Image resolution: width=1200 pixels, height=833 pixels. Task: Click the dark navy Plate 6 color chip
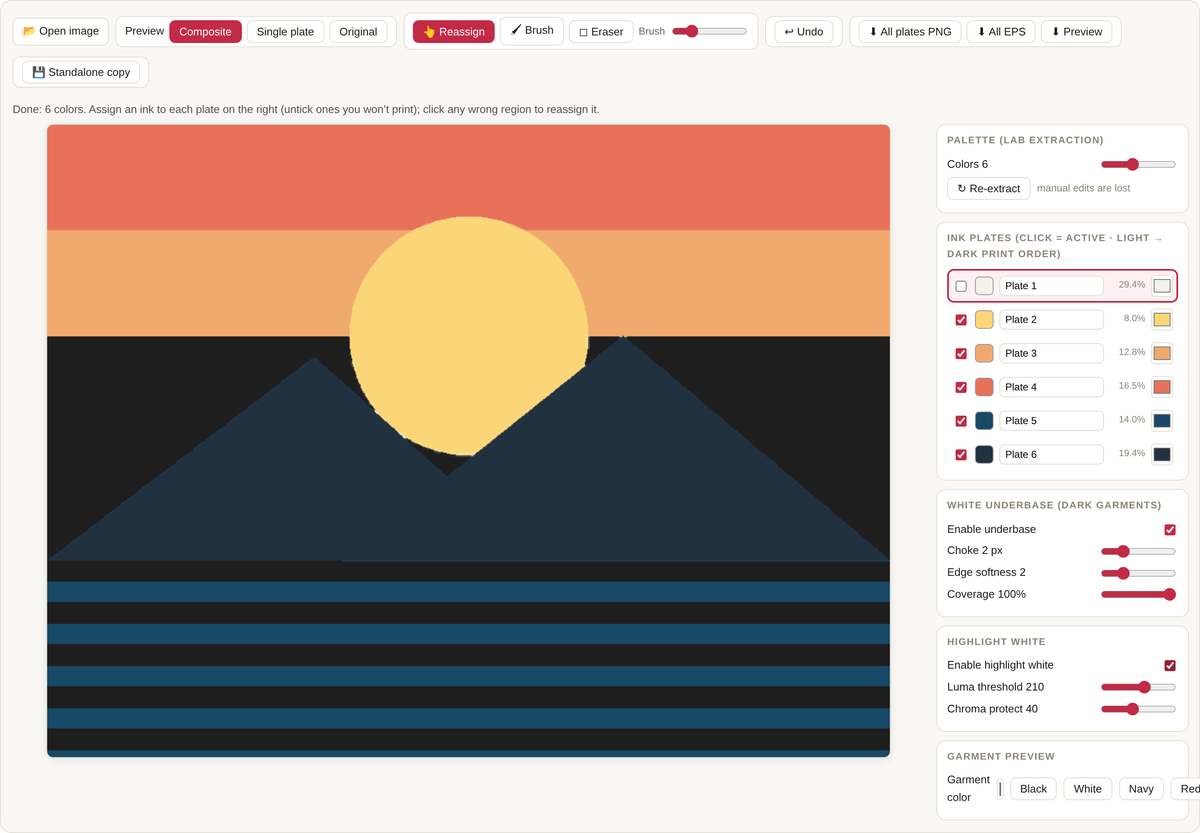click(x=984, y=454)
